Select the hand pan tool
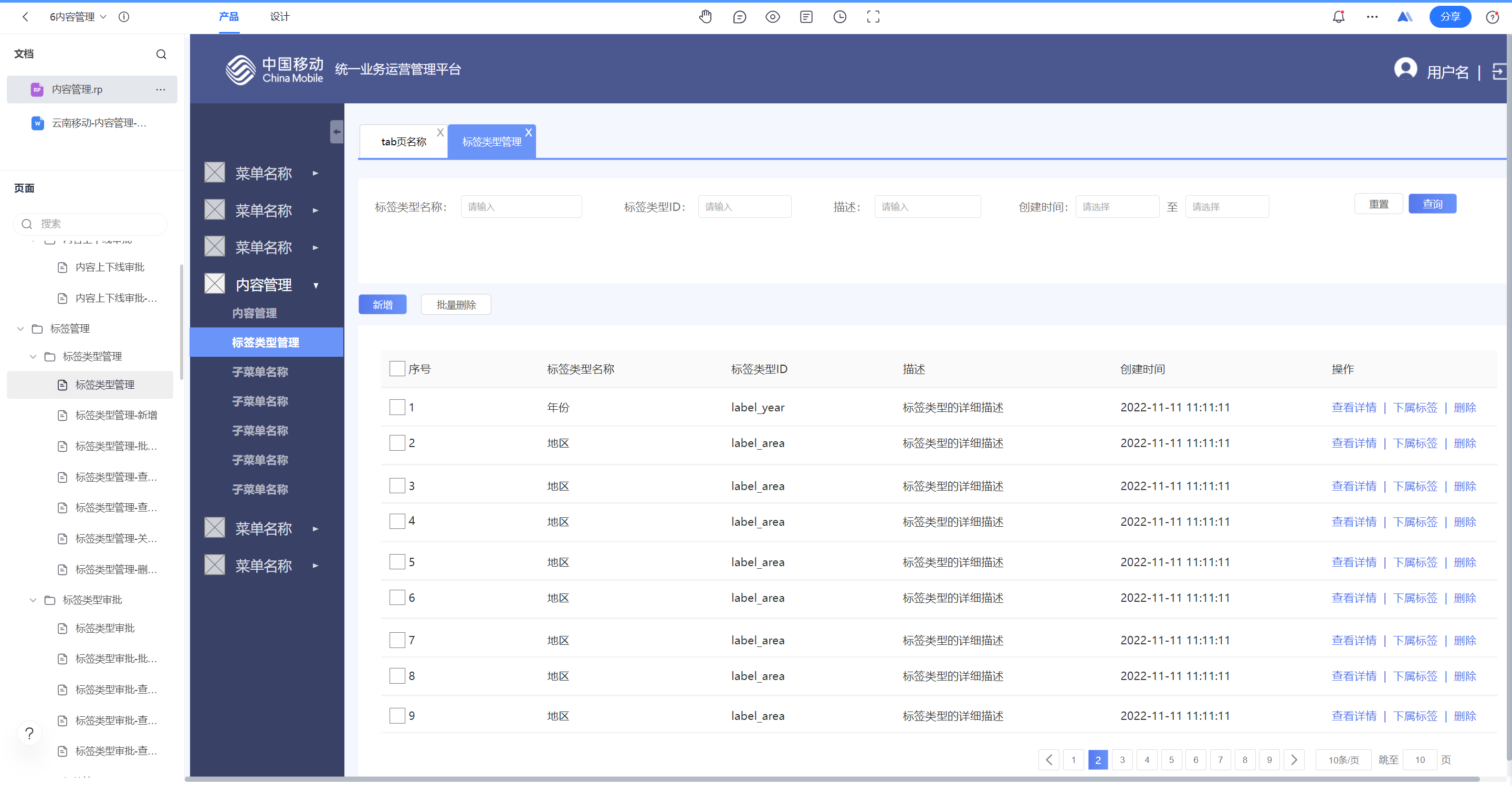Image resolution: width=1512 pixels, height=786 pixels. click(706, 17)
